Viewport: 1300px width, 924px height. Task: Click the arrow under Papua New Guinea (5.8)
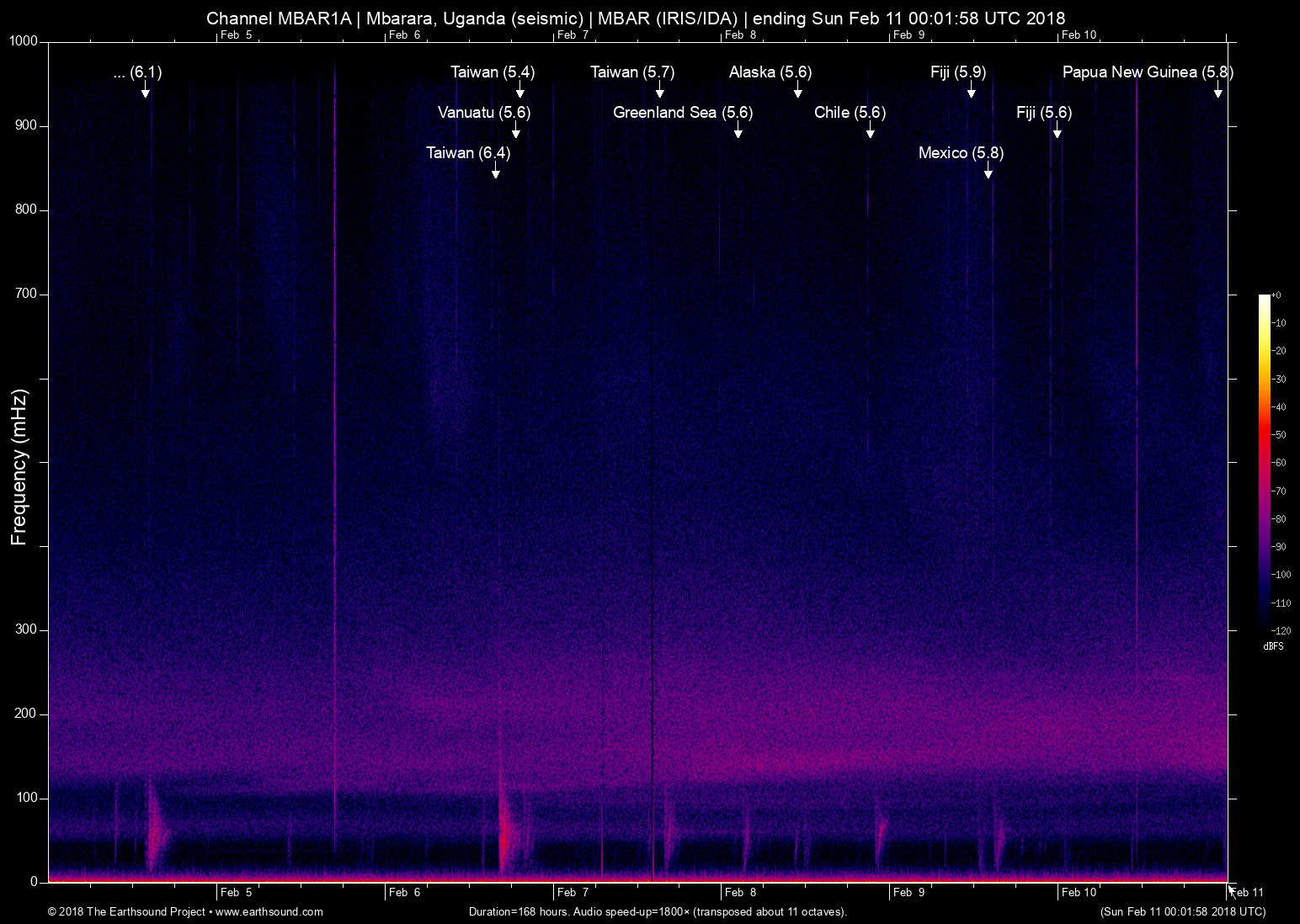coord(1217,91)
